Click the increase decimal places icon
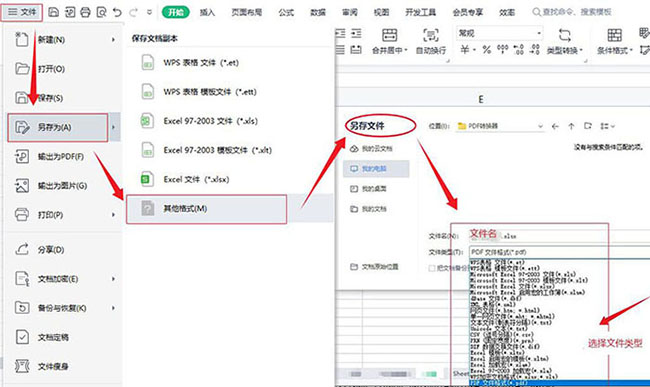 [x=519, y=50]
